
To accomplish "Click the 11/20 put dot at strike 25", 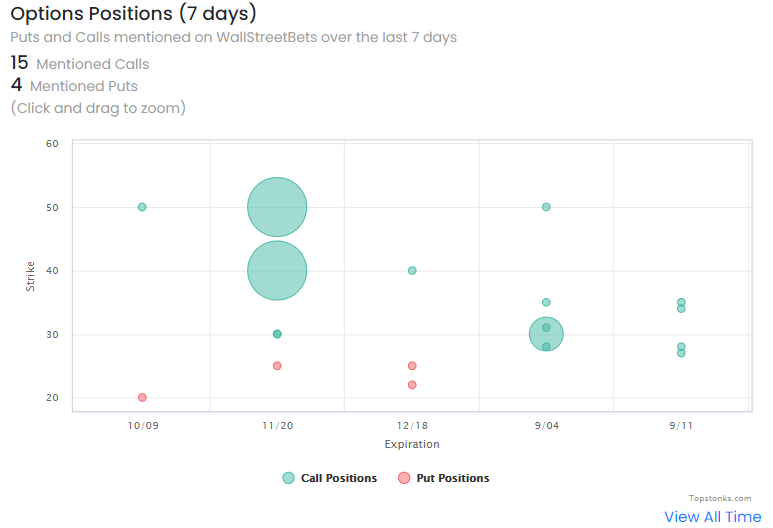I will pyautogui.click(x=277, y=366).
